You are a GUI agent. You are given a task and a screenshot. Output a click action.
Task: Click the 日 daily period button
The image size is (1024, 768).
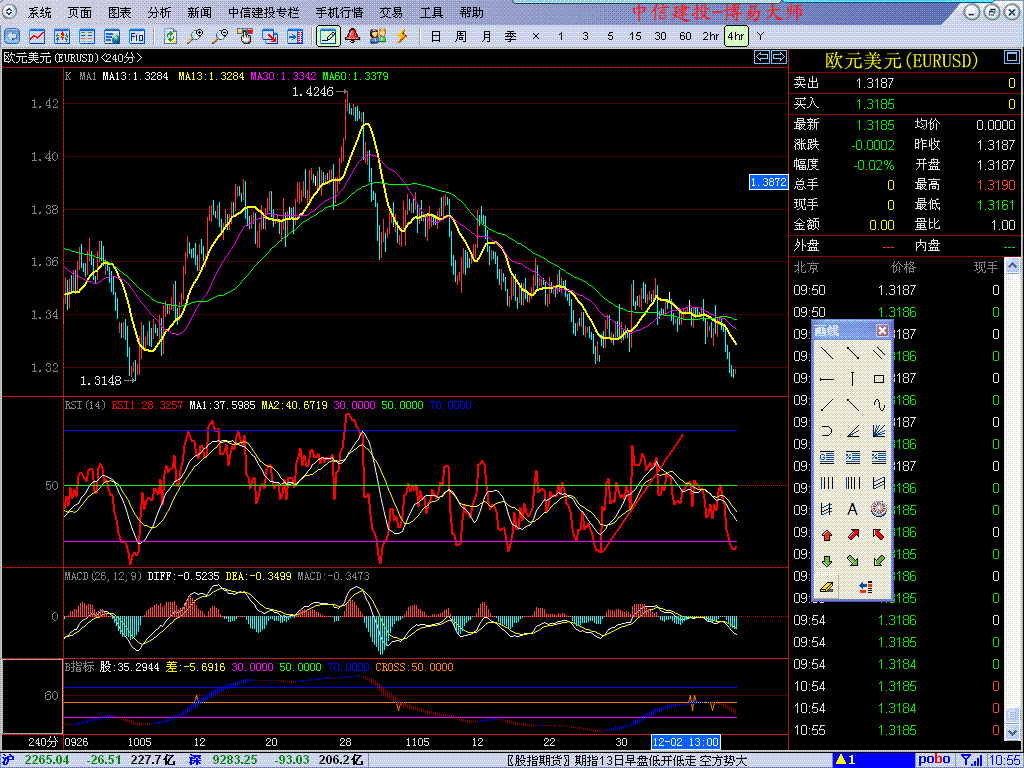click(x=435, y=36)
